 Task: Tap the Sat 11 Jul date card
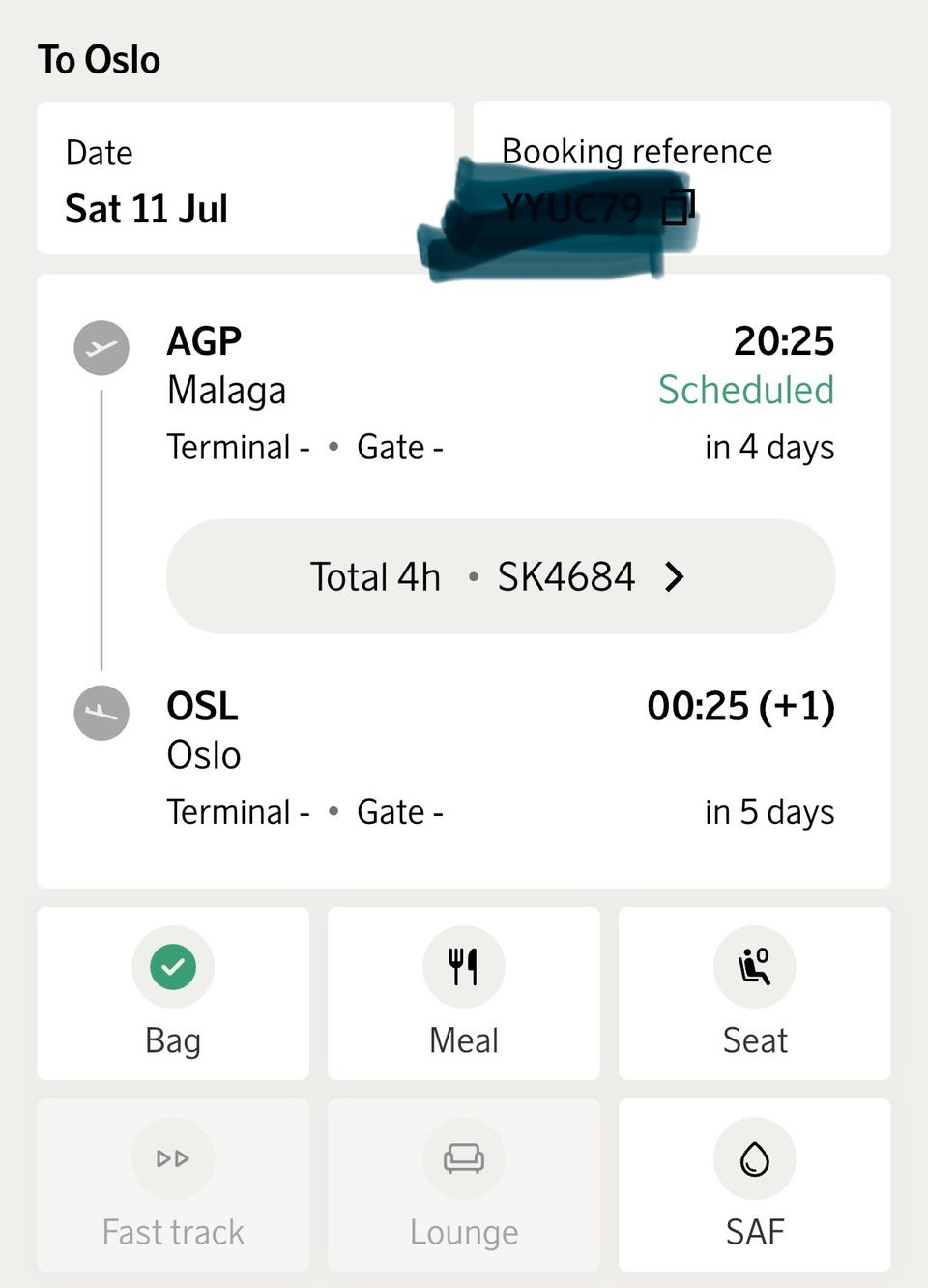point(246,178)
